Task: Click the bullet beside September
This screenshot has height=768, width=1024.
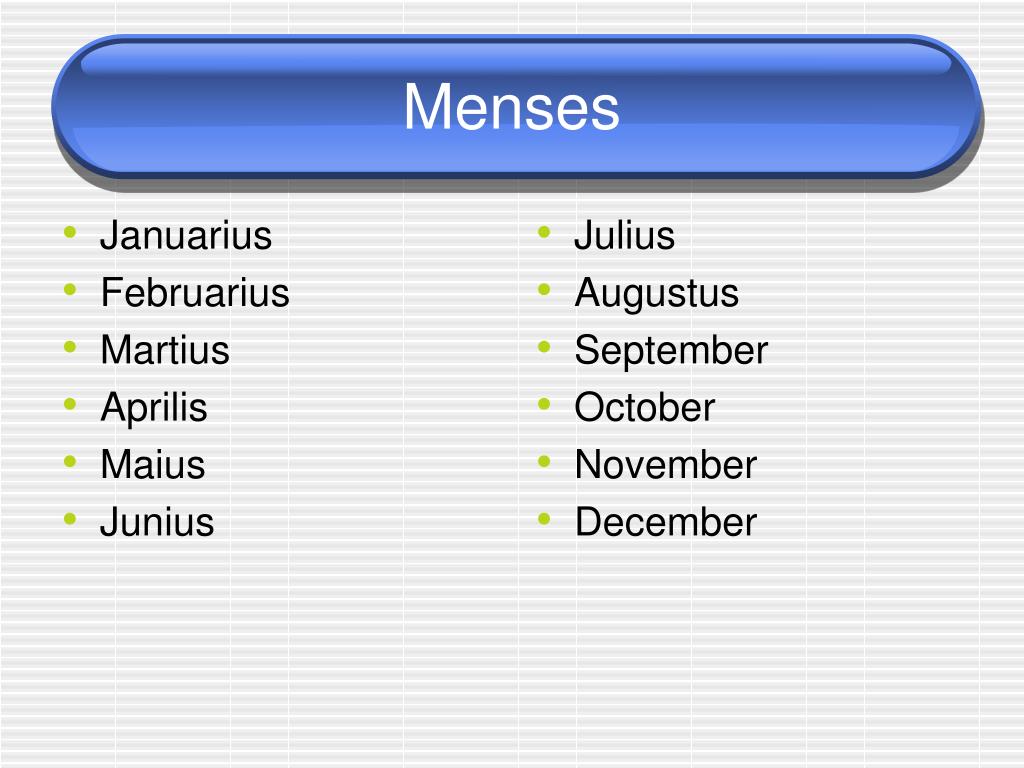Action: [x=544, y=347]
